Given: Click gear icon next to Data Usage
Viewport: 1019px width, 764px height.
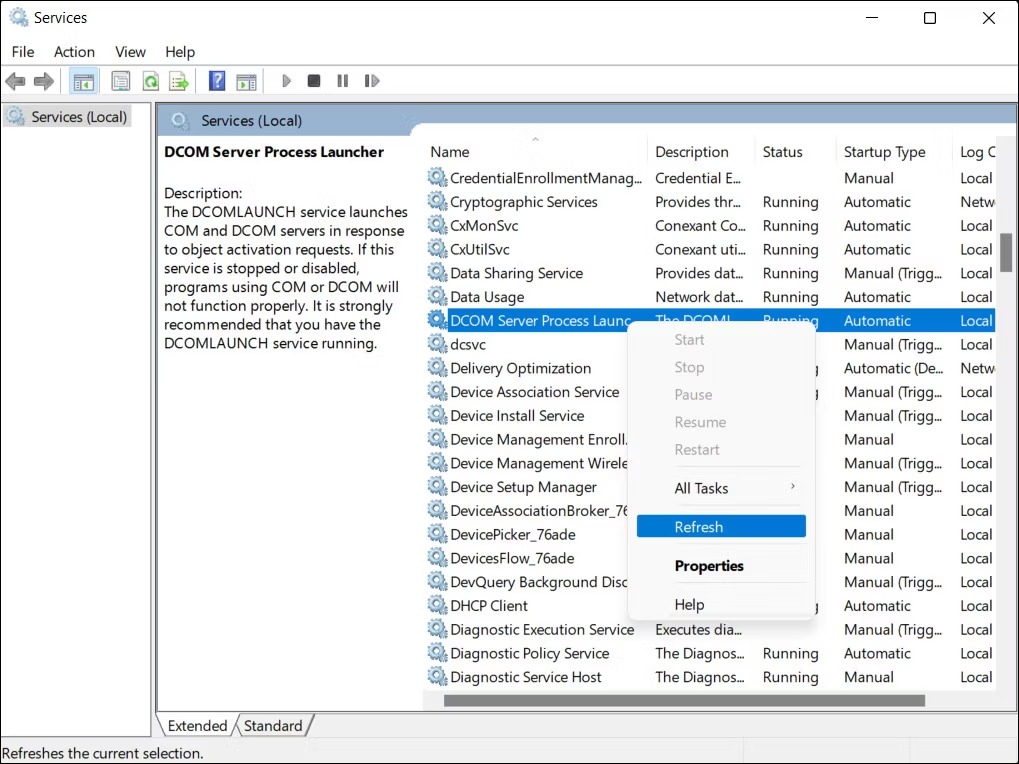Looking at the screenshot, I should click(x=437, y=297).
